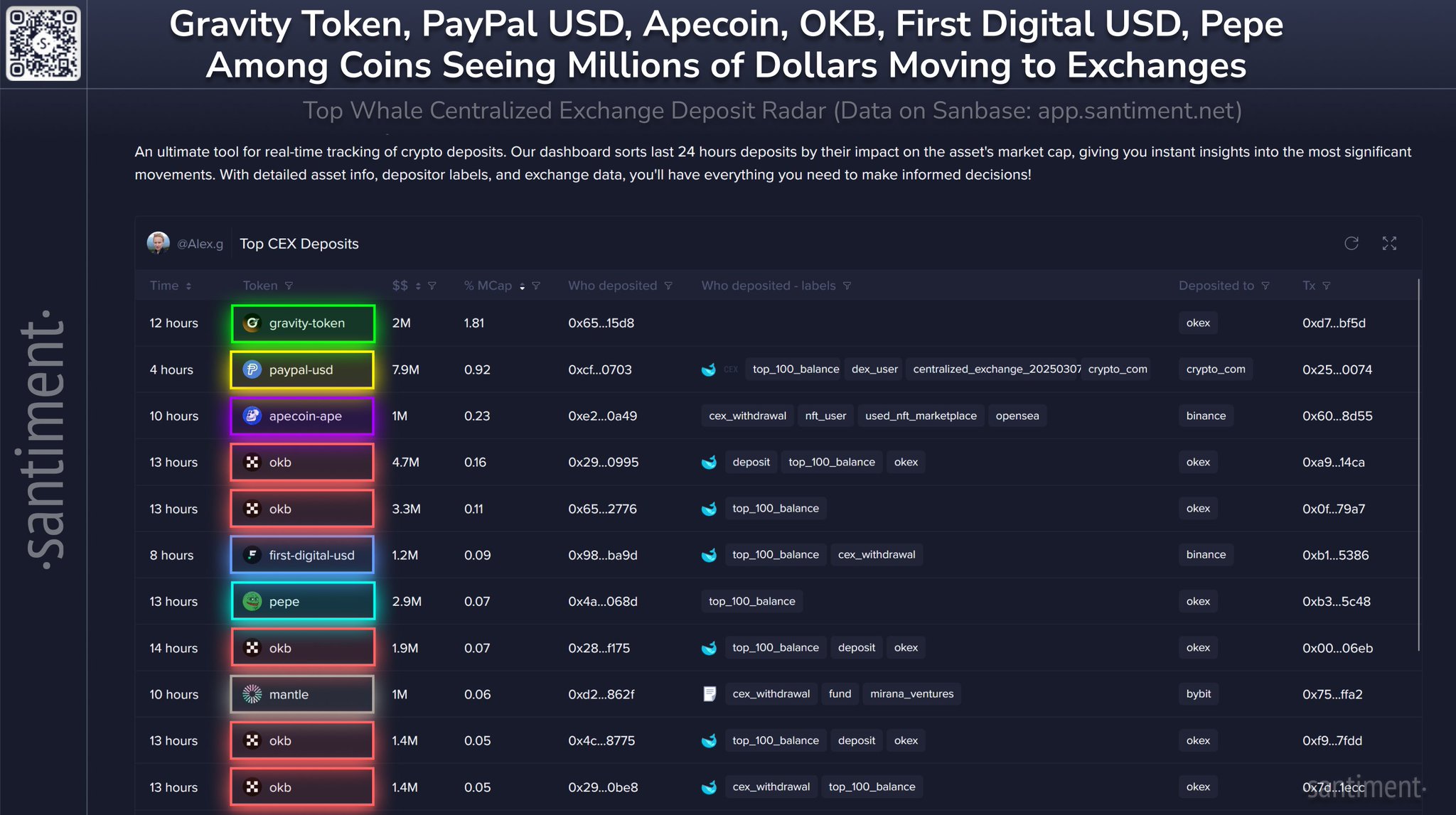
Task: Click the pepe frog coin icon
Action: point(252,601)
